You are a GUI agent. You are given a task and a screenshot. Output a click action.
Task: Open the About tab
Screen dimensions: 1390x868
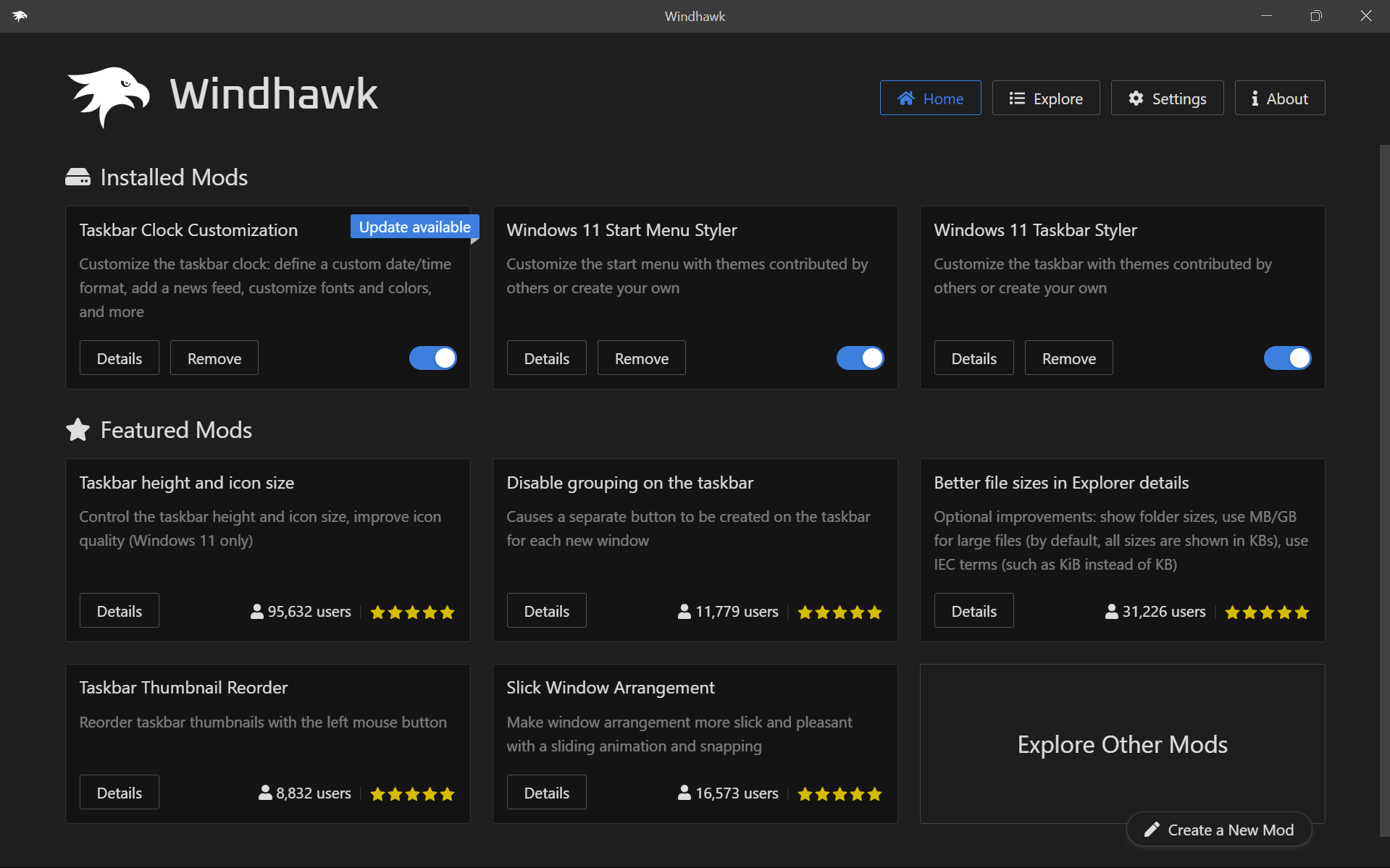pos(1280,98)
